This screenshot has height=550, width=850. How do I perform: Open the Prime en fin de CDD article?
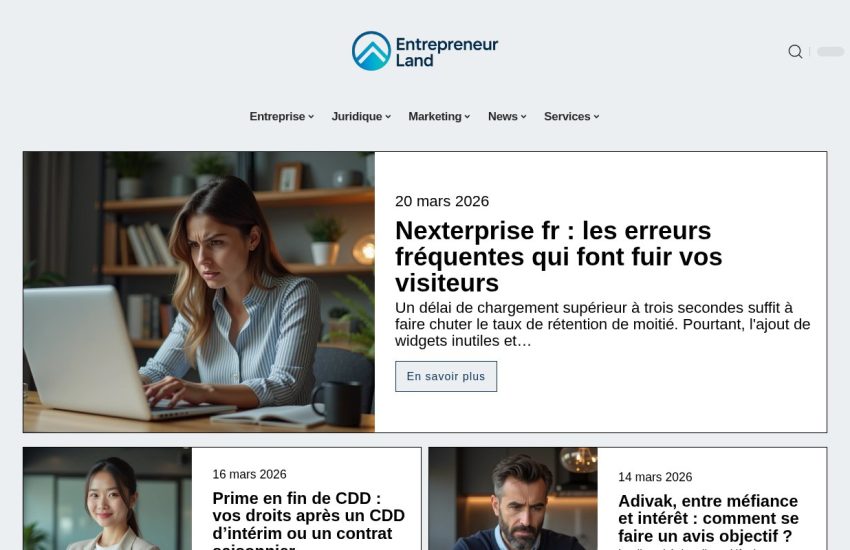[308, 521]
